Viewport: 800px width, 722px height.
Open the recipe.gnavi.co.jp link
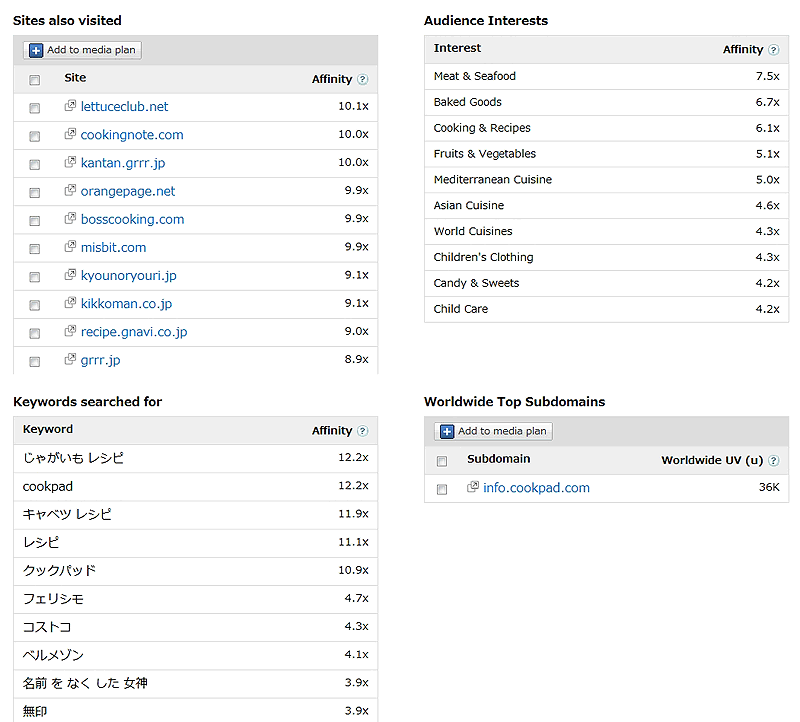[134, 332]
